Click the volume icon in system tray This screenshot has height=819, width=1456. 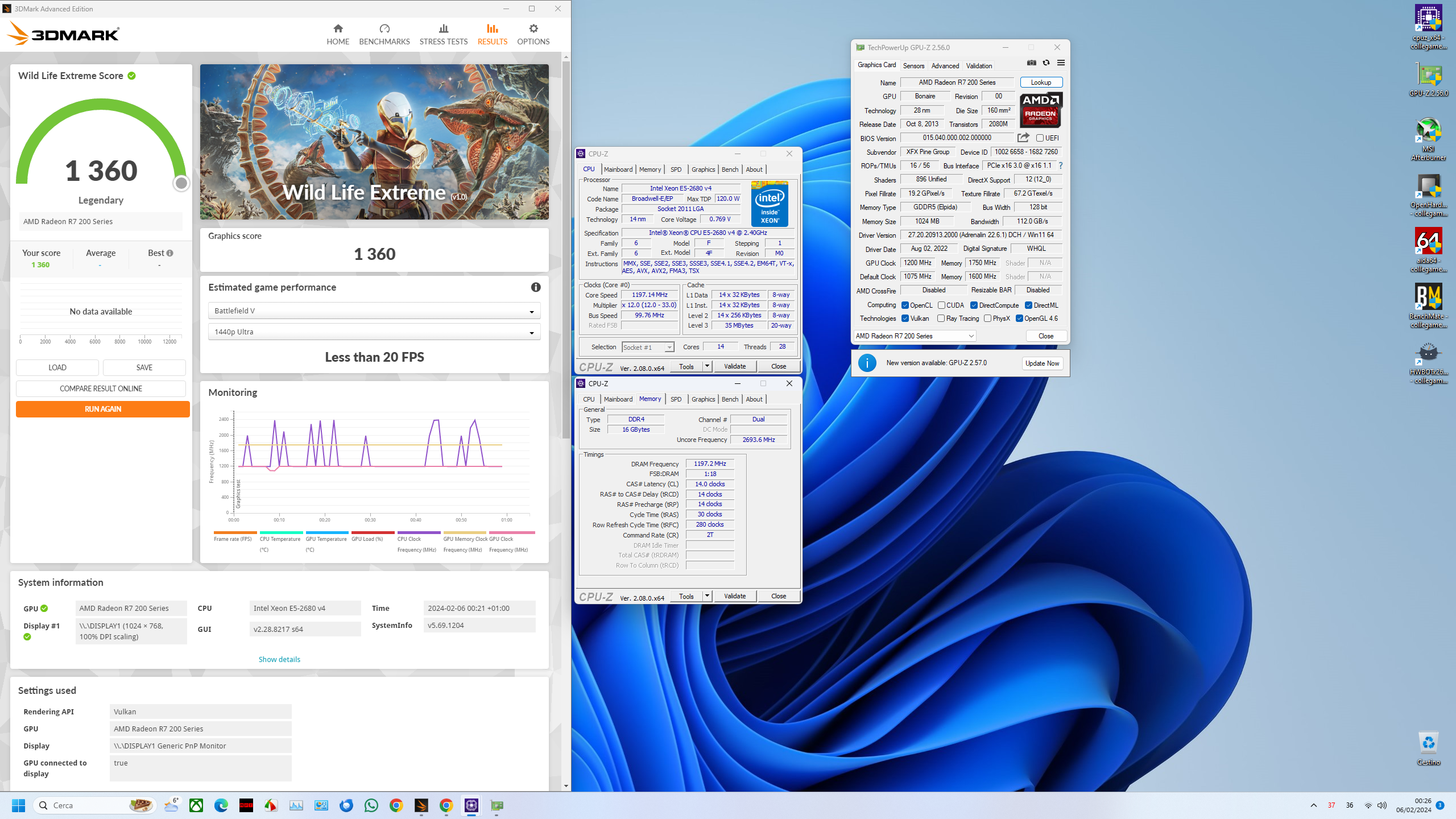pyautogui.click(x=1382, y=805)
